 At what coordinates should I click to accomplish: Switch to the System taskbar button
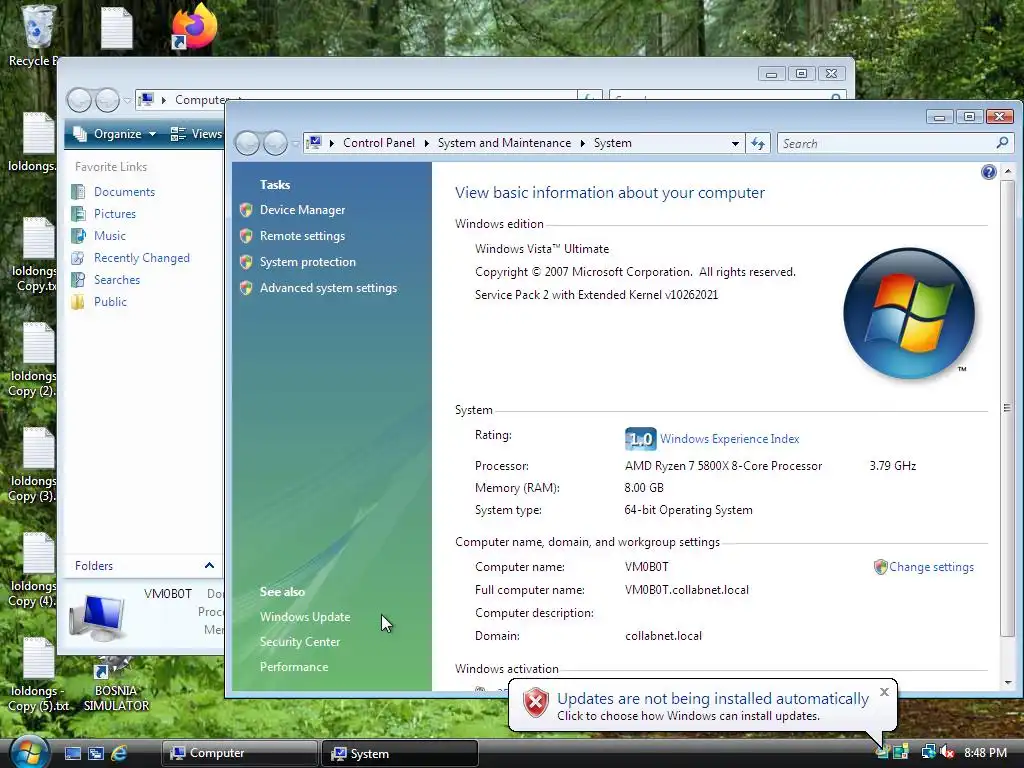point(400,753)
